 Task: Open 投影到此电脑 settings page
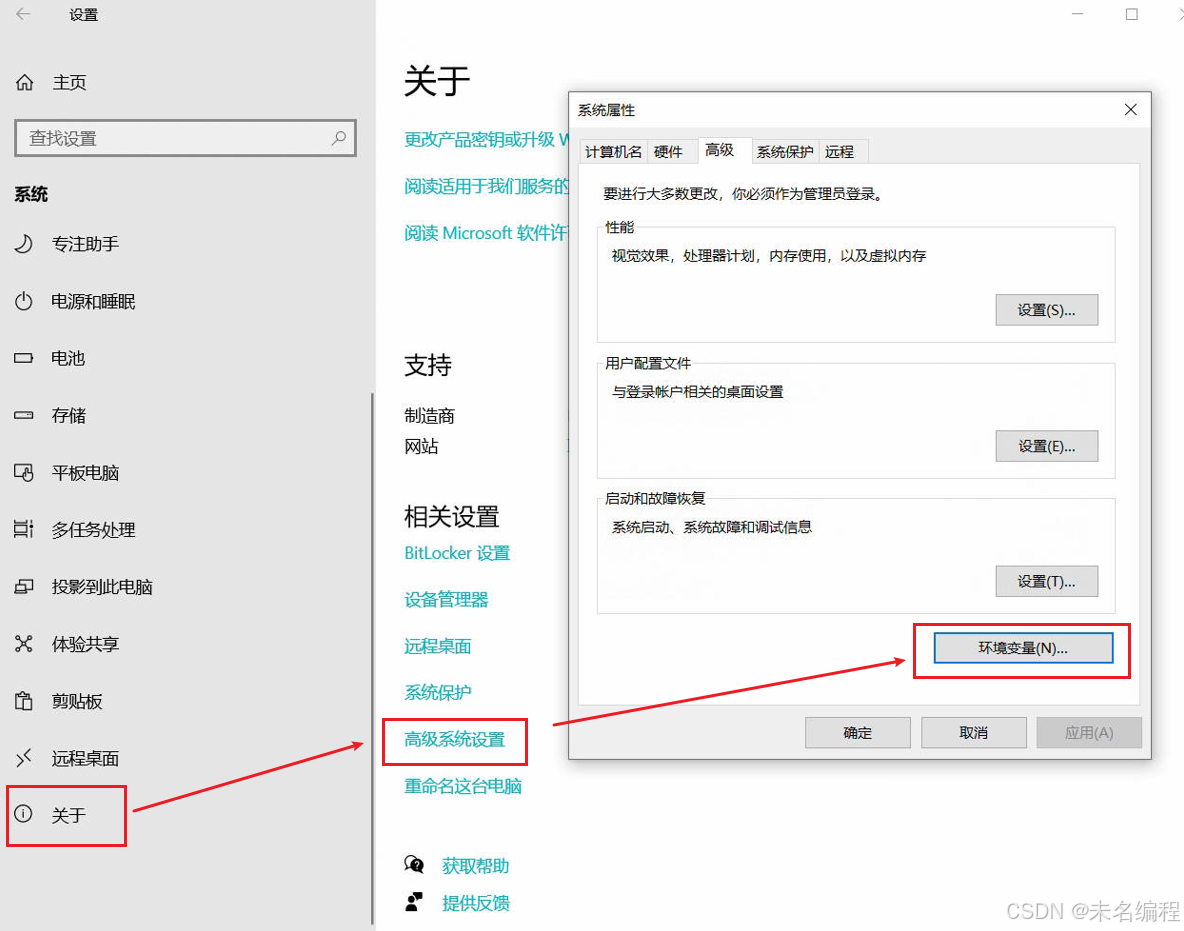pos(102,587)
